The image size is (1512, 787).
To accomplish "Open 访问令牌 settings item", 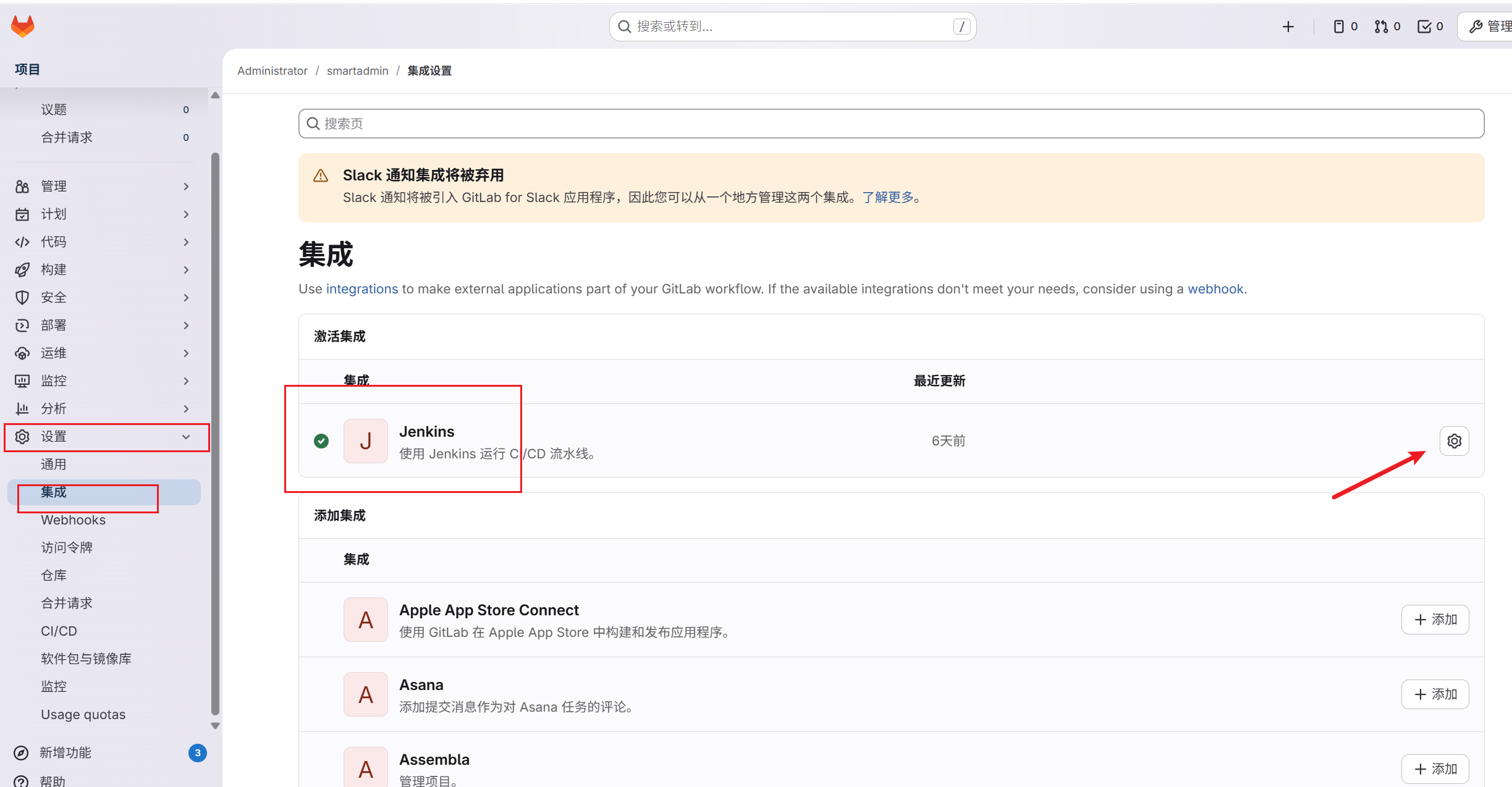I will [67, 547].
